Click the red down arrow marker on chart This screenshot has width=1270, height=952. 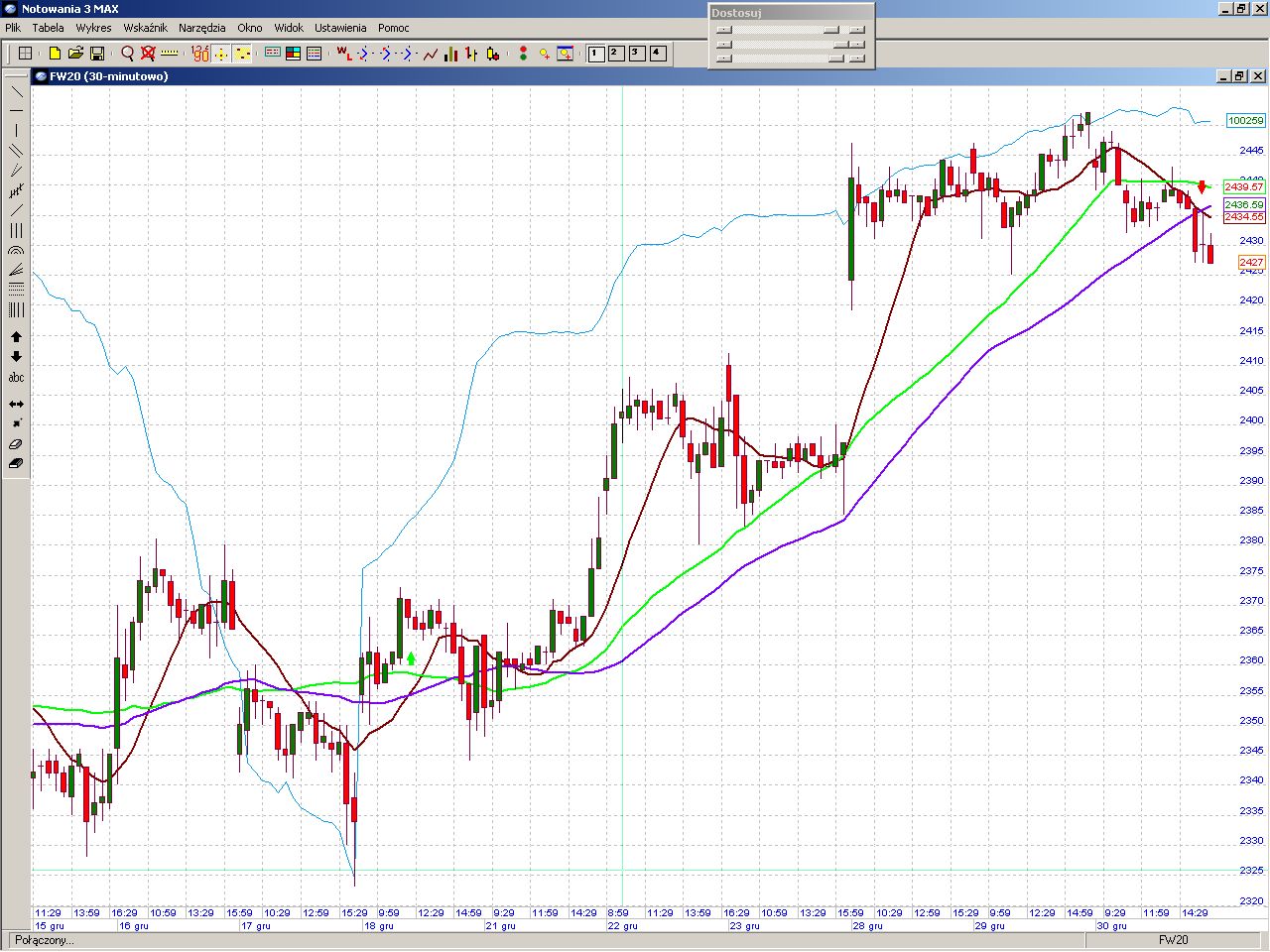[x=1202, y=186]
